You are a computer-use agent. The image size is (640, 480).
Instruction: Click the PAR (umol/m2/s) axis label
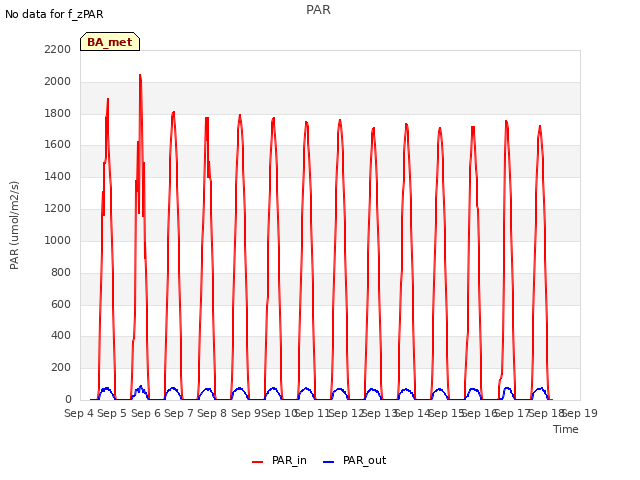(x=14, y=225)
